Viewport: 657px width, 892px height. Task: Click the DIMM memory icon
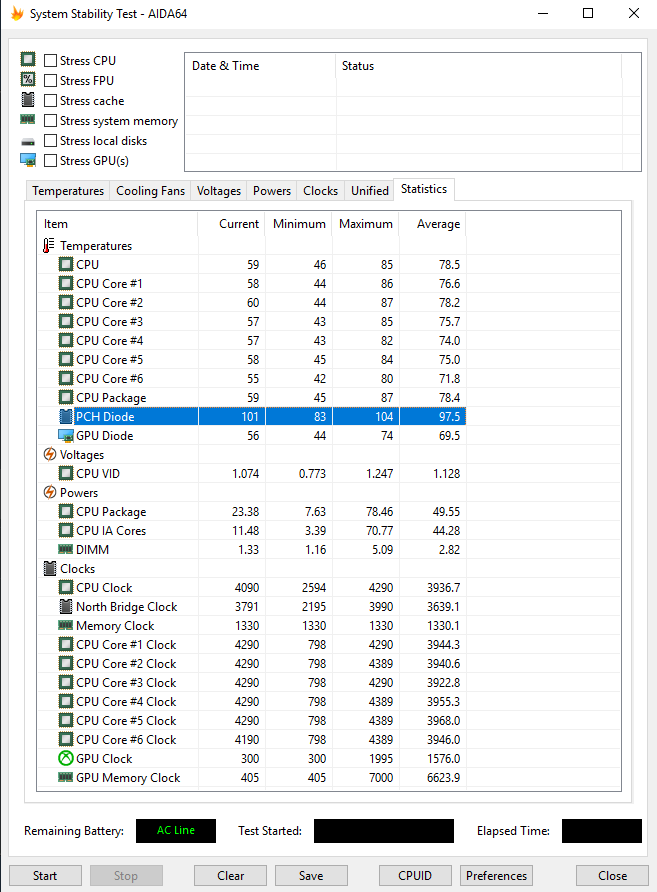[x=66, y=549]
